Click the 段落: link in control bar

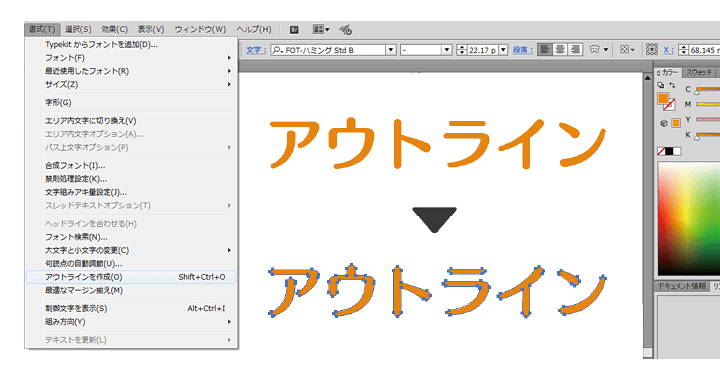[523, 50]
